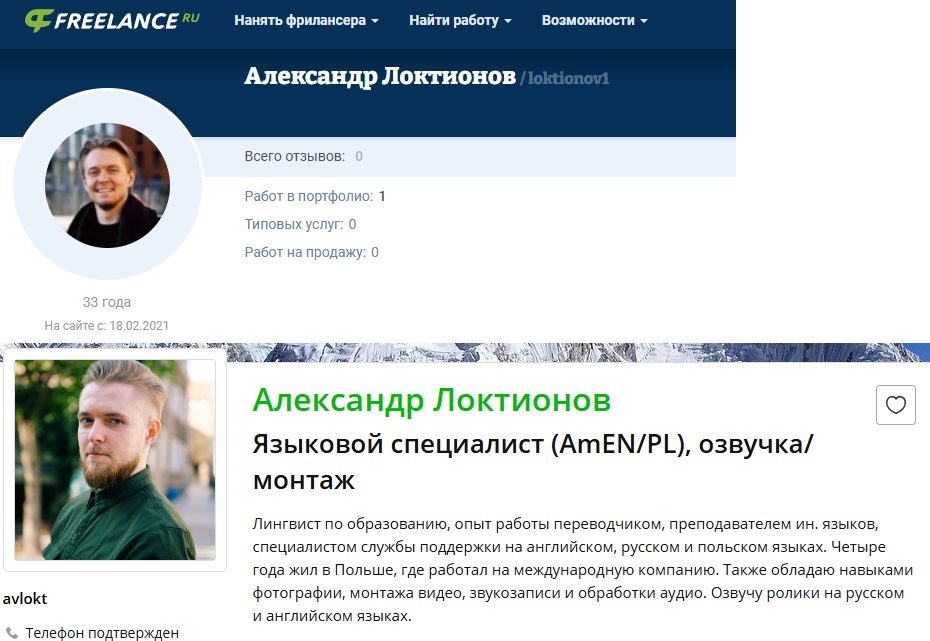Image resolution: width=930 pixels, height=641 pixels.
Task: Click the green "F" emblem in the logo
Action: [39, 18]
